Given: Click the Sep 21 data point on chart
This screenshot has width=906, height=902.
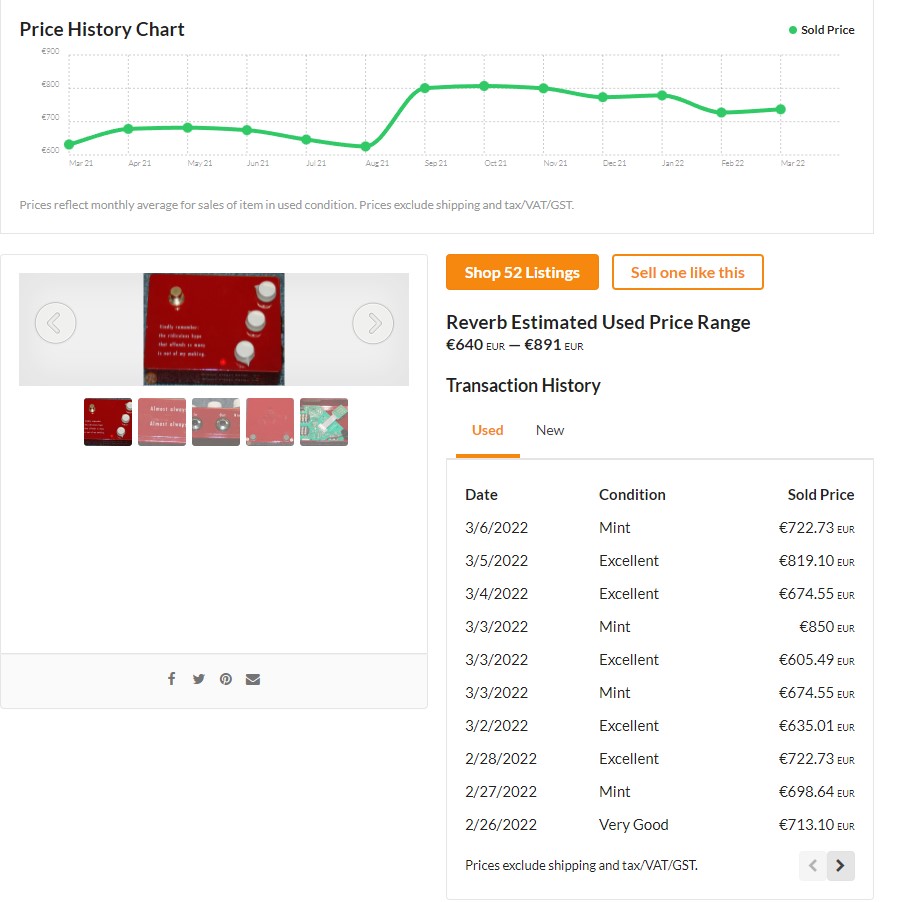Looking at the screenshot, I should coord(425,88).
